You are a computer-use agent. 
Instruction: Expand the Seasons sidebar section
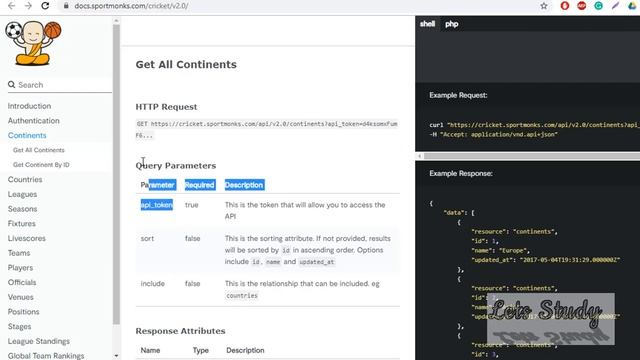[x=22, y=209]
